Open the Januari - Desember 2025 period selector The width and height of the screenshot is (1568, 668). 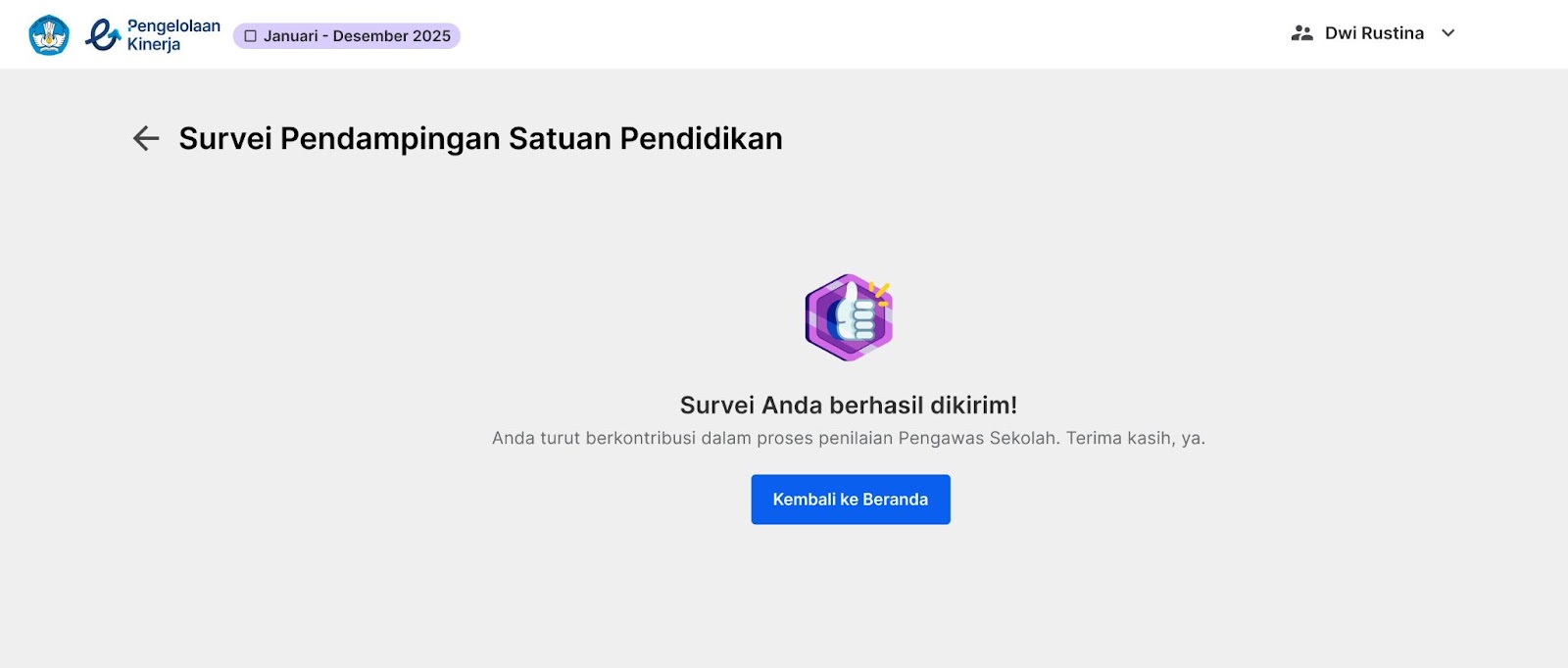pyautogui.click(x=347, y=36)
